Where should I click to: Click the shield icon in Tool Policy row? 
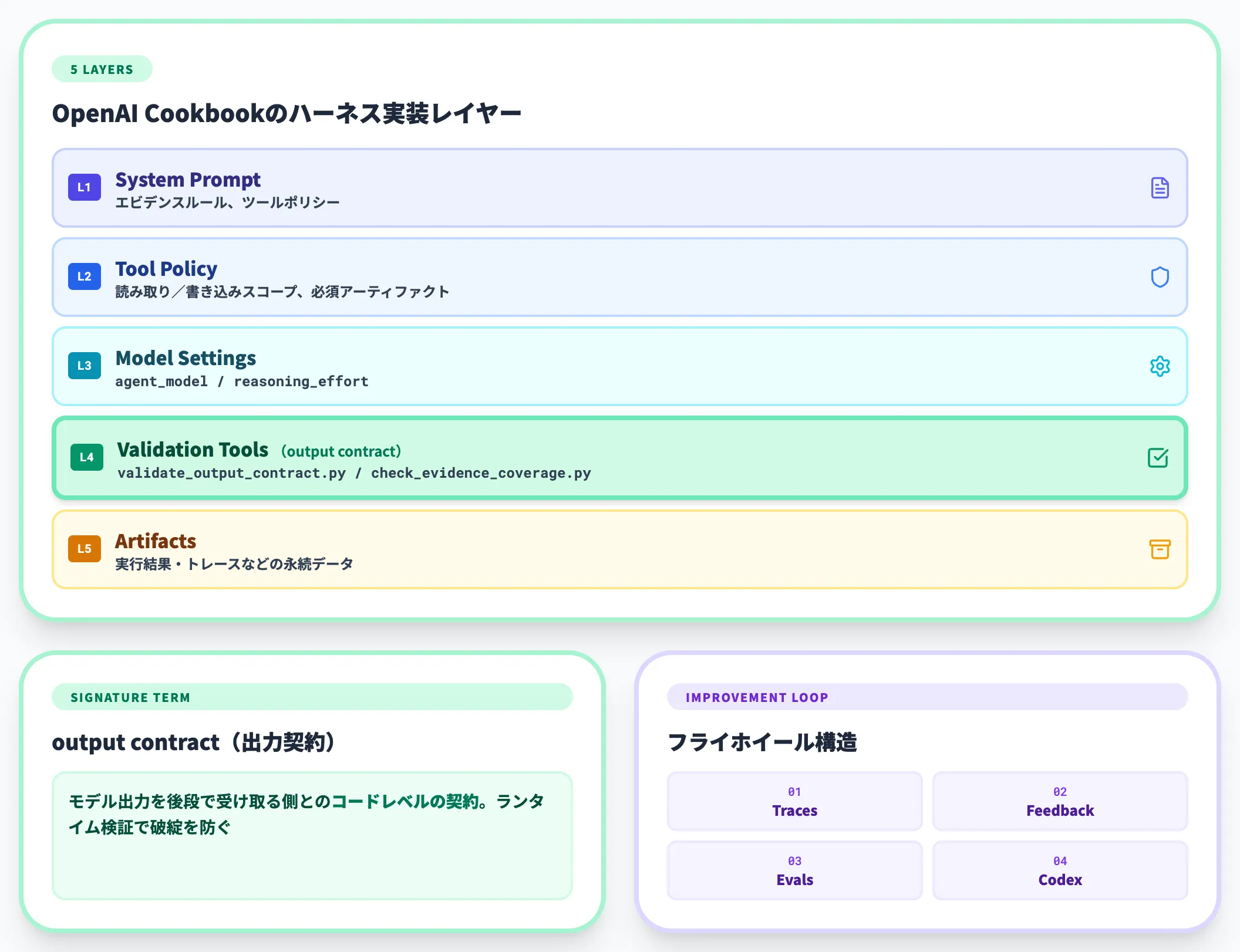coord(1160,277)
